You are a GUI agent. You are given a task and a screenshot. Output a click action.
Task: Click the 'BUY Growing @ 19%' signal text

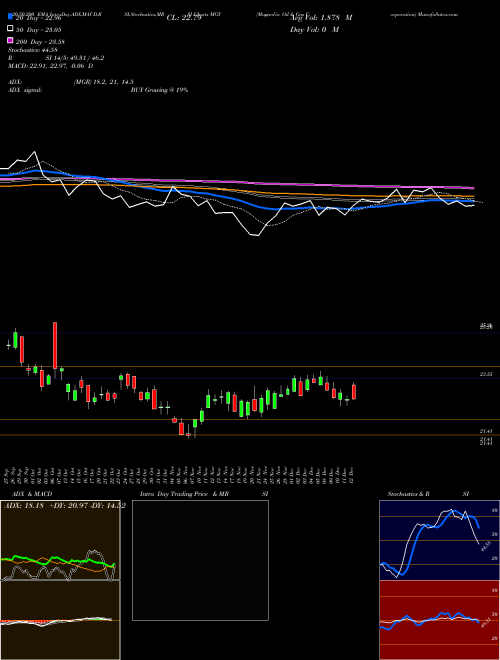click(159, 90)
